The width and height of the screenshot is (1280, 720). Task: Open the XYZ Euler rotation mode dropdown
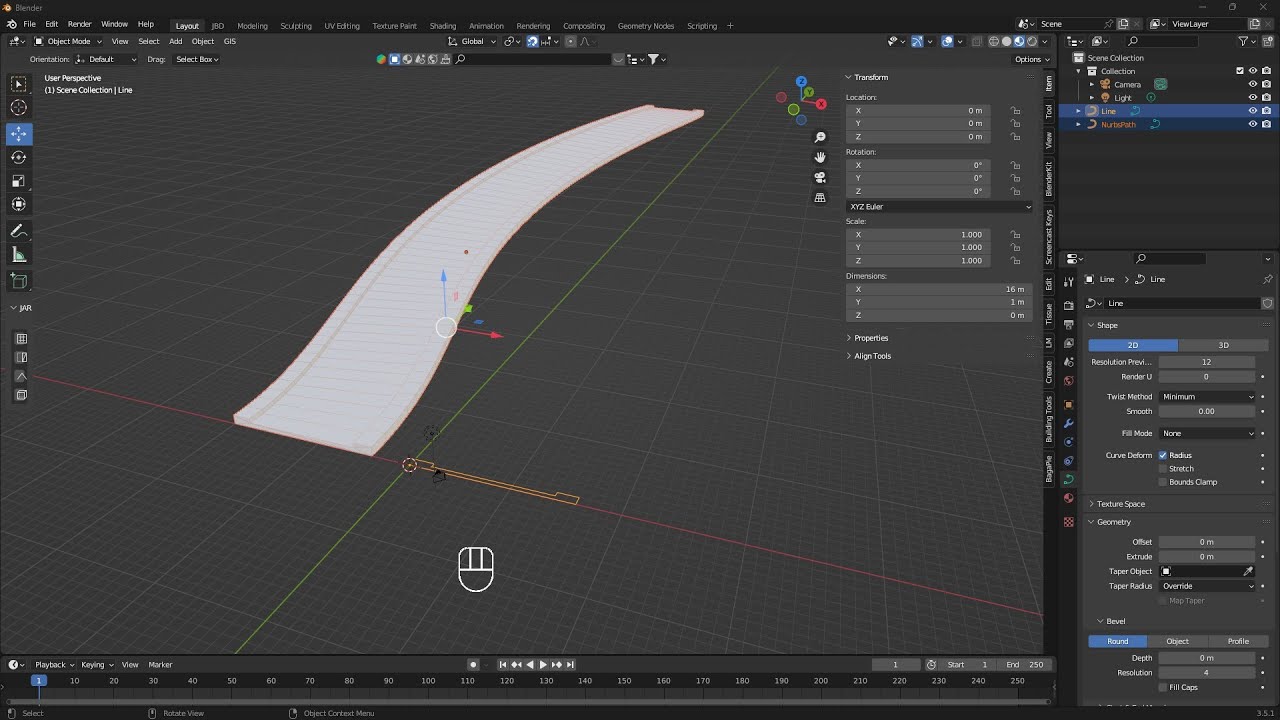click(940, 207)
